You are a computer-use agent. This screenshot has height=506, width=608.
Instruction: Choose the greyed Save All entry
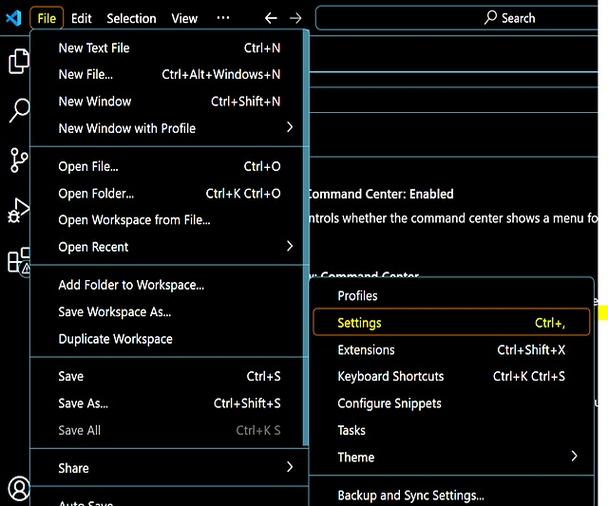point(169,430)
